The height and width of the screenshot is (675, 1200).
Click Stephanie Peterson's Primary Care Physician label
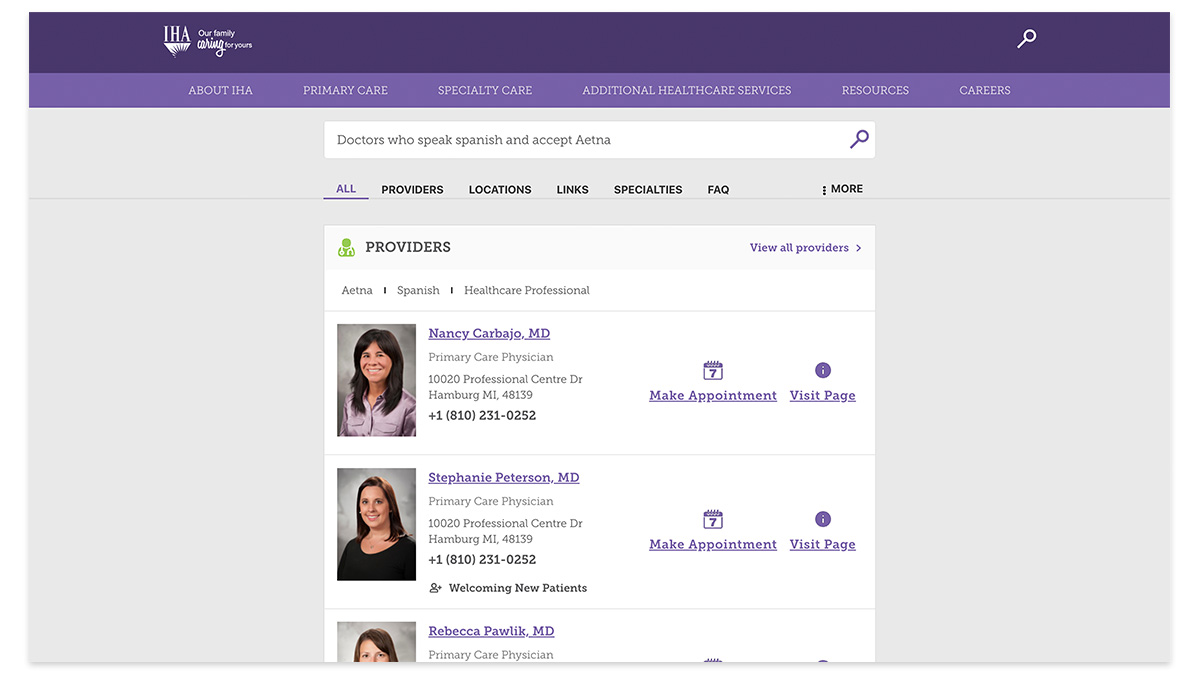click(x=491, y=502)
